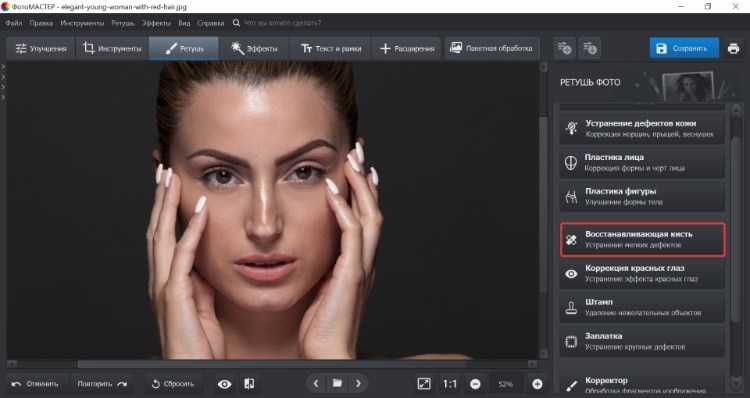The height and width of the screenshot is (398, 750).
Task: Click the Сохранить save button
Action: pyautogui.click(x=684, y=48)
